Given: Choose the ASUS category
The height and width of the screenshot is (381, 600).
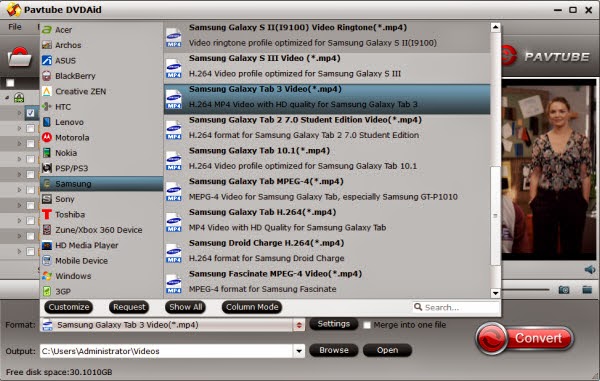Looking at the screenshot, I should [101, 60].
